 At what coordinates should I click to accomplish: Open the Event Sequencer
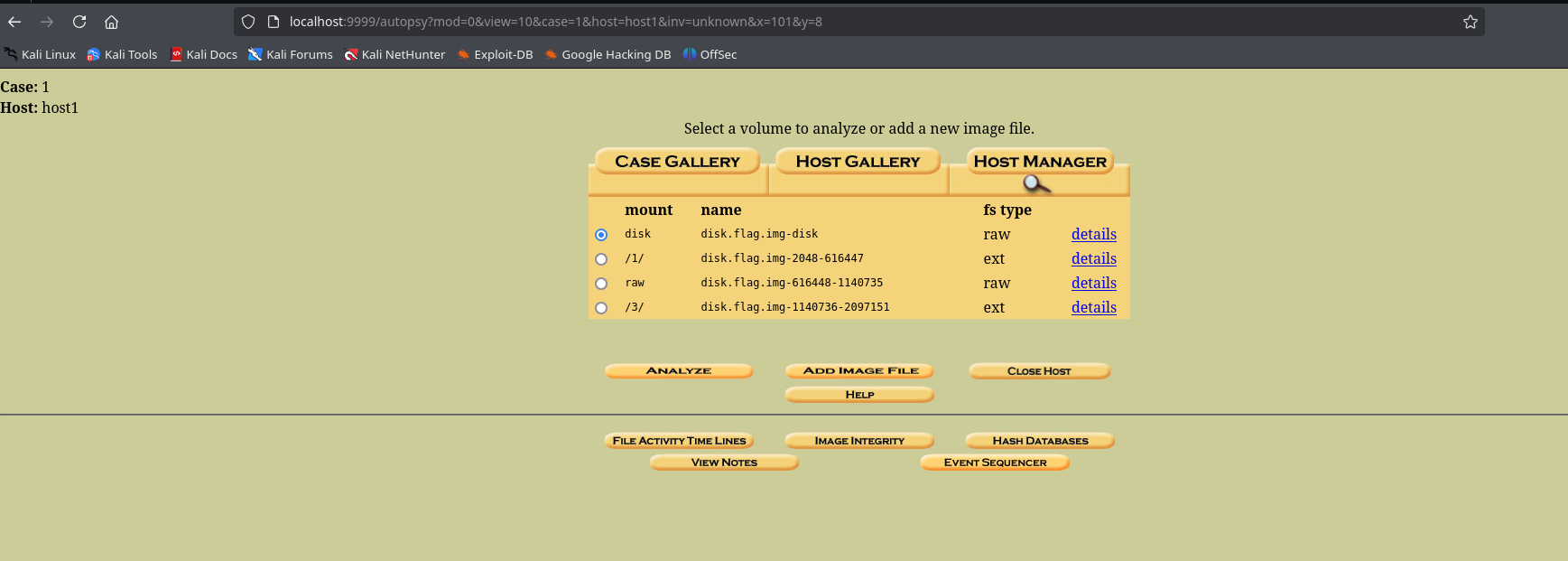click(995, 463)
